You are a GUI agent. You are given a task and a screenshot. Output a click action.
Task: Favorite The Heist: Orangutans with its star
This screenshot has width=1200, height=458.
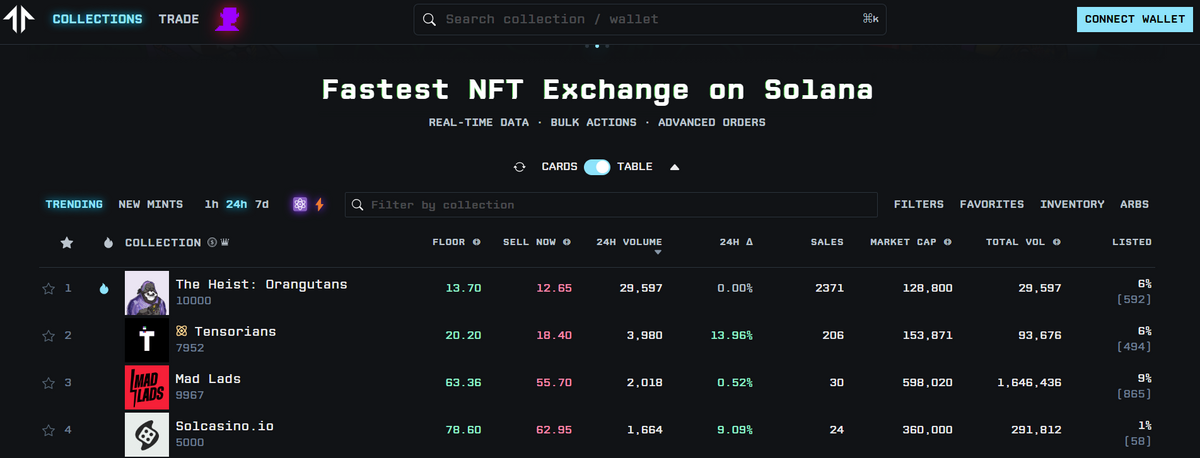pyautogui.click(x=48, y=289)
